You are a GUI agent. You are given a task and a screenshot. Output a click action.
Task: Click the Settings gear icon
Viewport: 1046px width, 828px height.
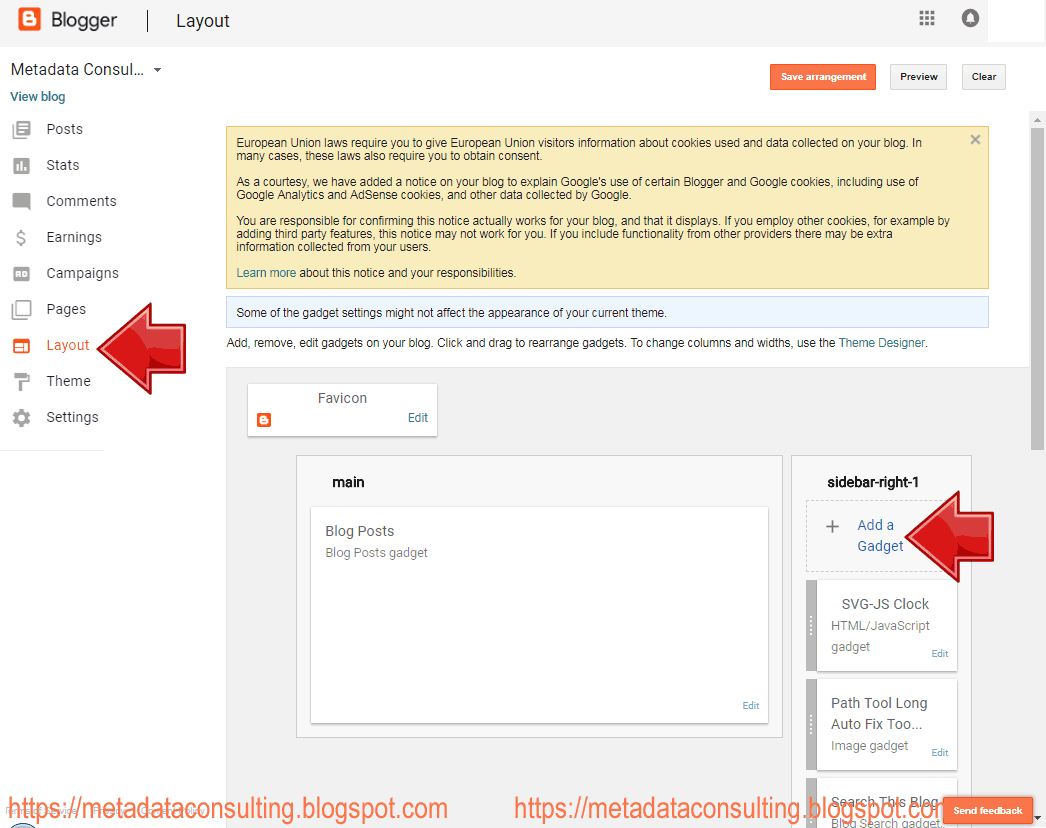[x=21, y=418]
